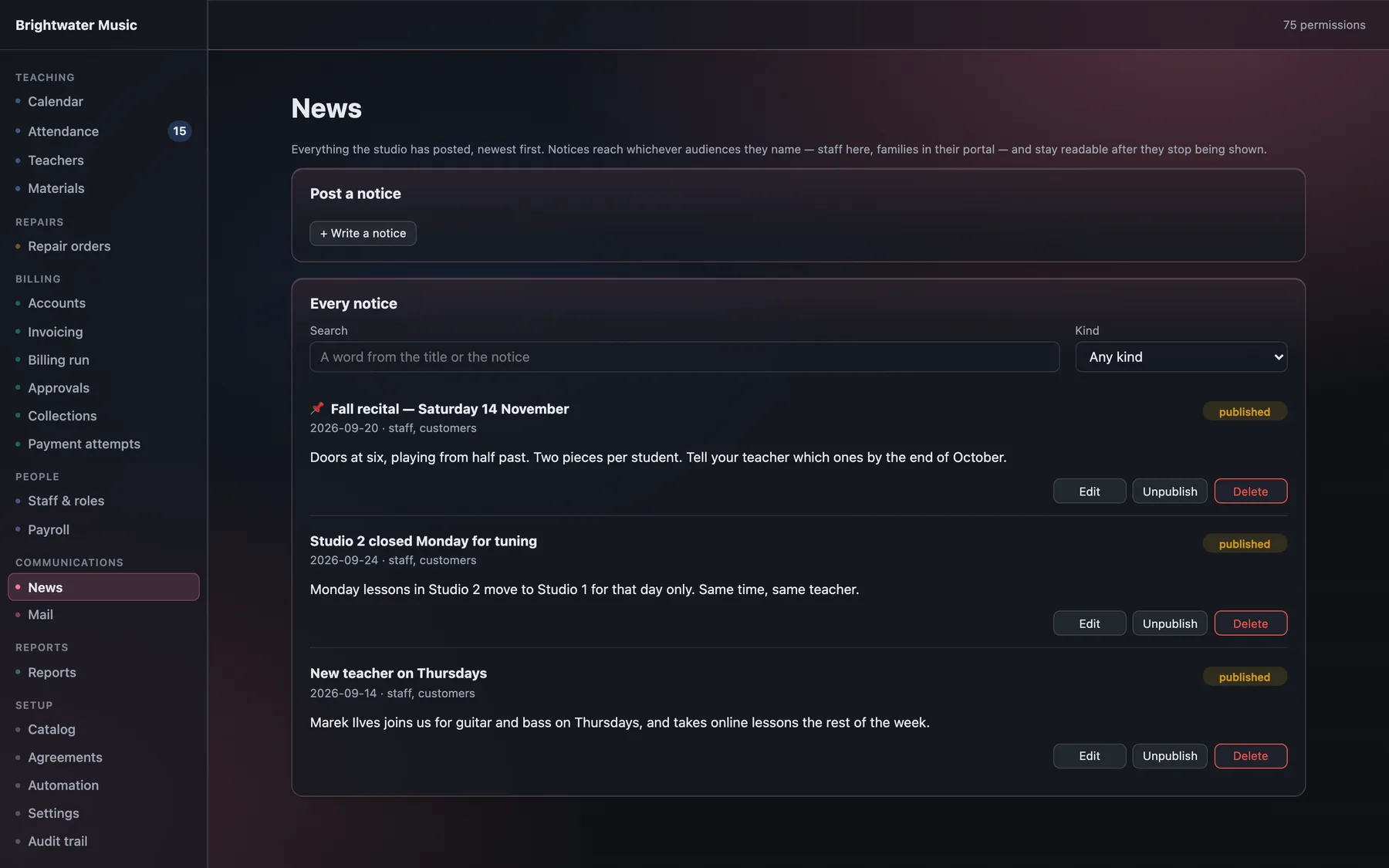Unpublish the Studio 2 closed notice
The height and width of the screenshot is (868, 1389).
pos(1169,623)
